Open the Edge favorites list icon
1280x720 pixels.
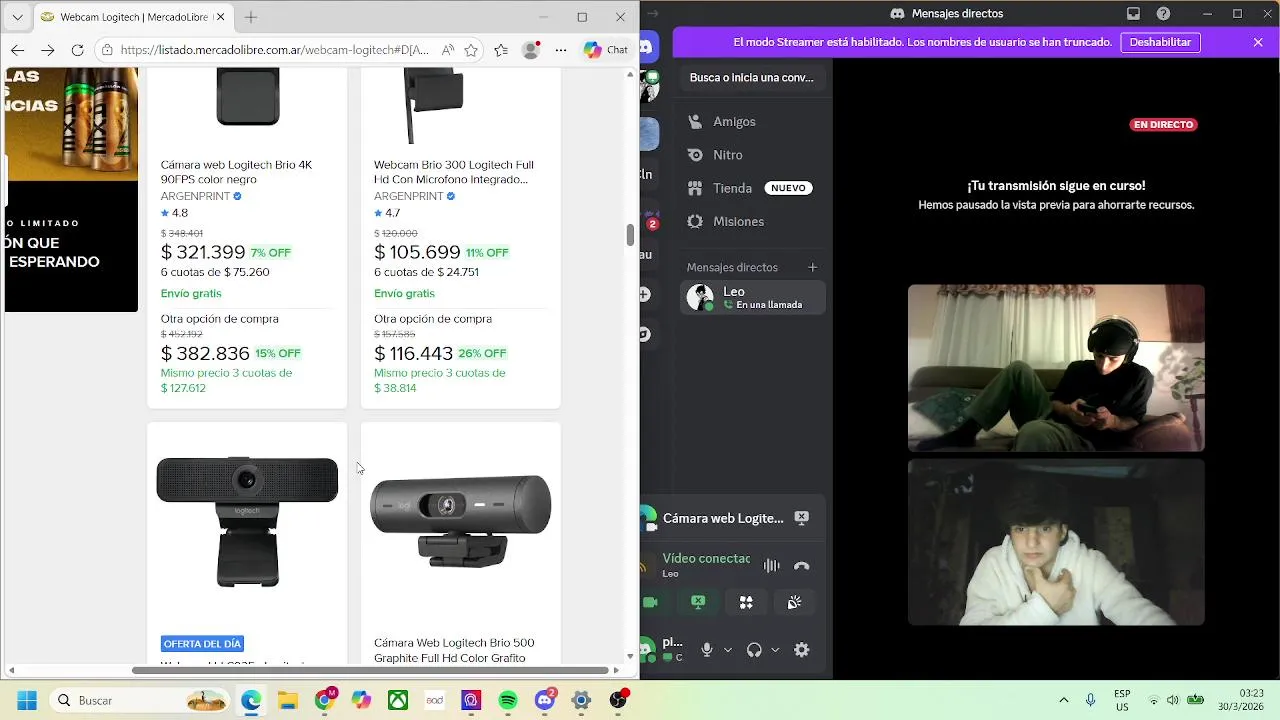click(501, 50)
